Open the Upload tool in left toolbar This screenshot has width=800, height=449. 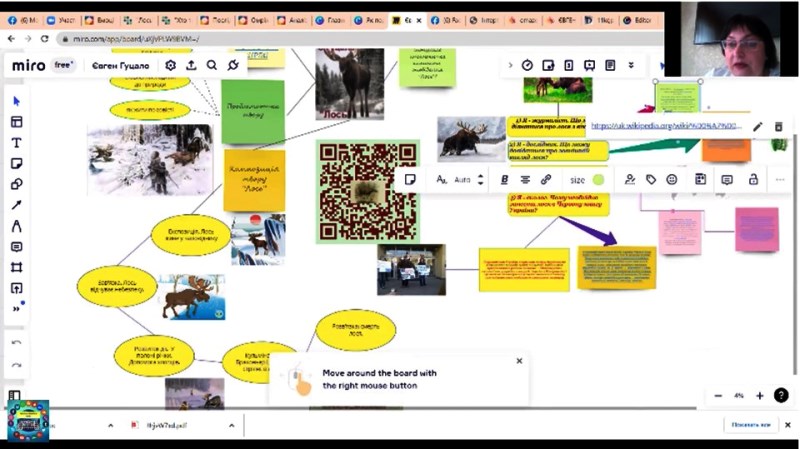click(16, 288)
